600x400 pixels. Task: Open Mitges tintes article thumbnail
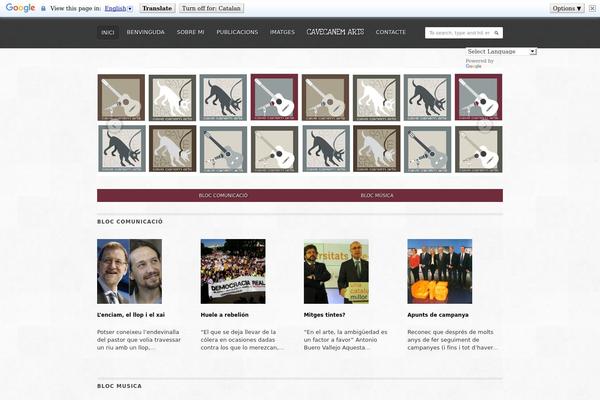[x=336, y=271]
